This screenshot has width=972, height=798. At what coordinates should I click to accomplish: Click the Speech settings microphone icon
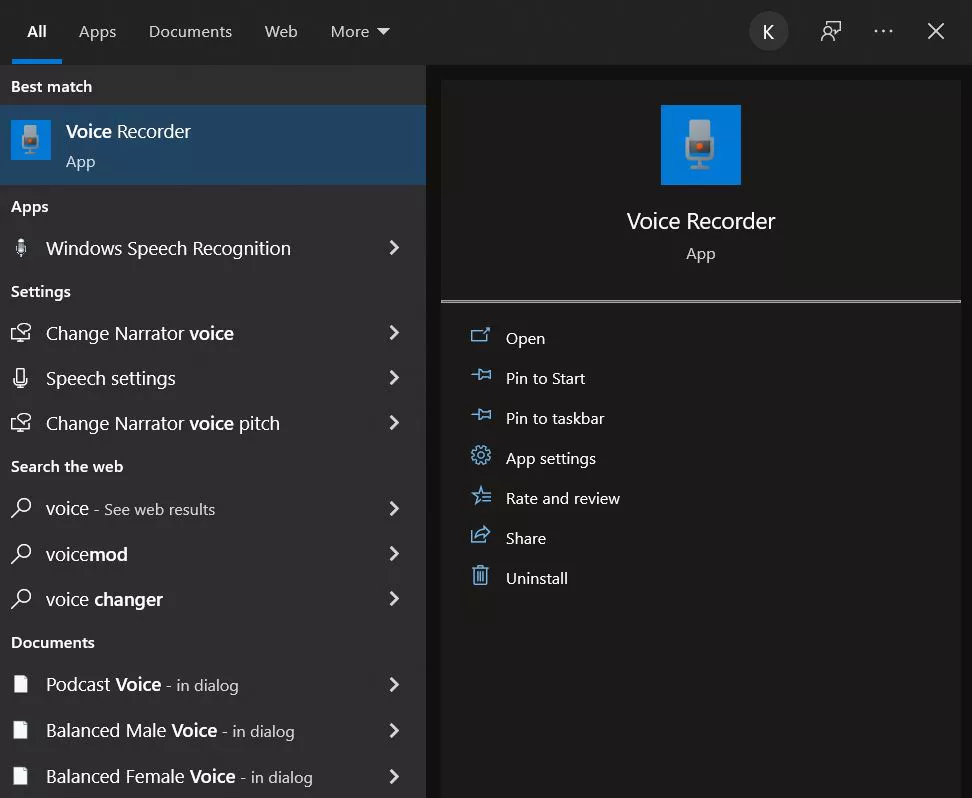tap(20, 378)
